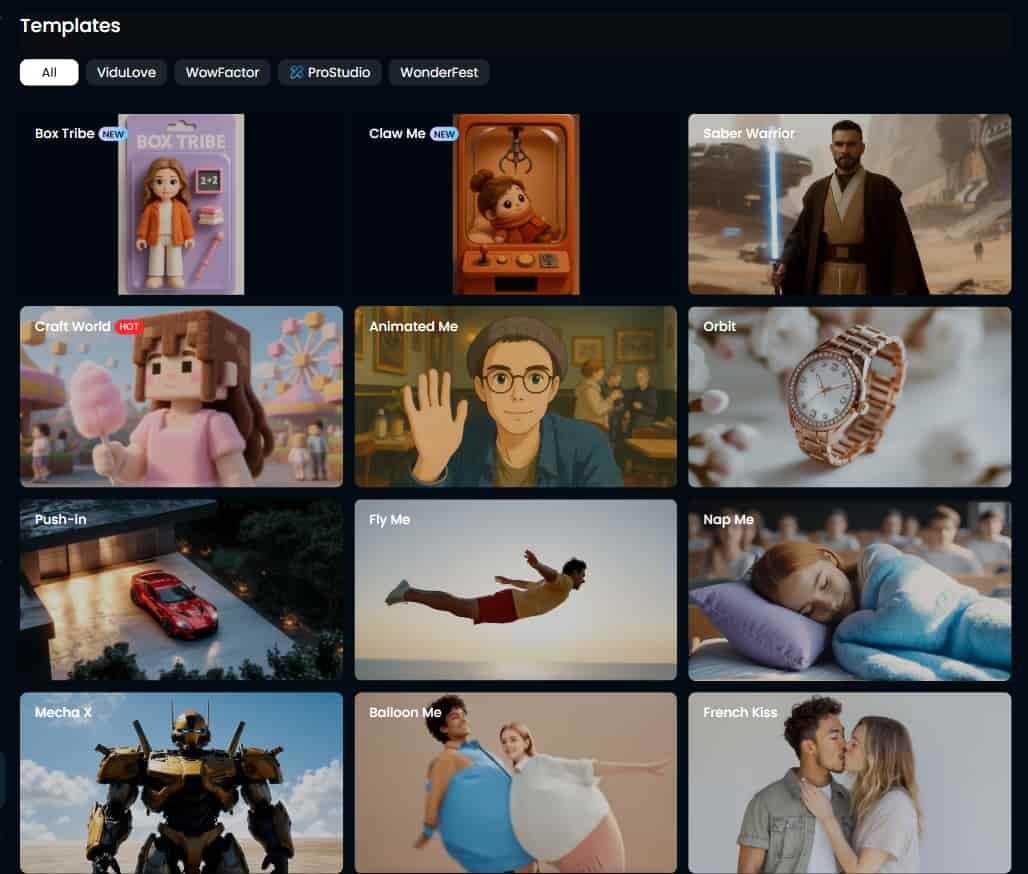Open the Animated Me template

tap(515, 397)
